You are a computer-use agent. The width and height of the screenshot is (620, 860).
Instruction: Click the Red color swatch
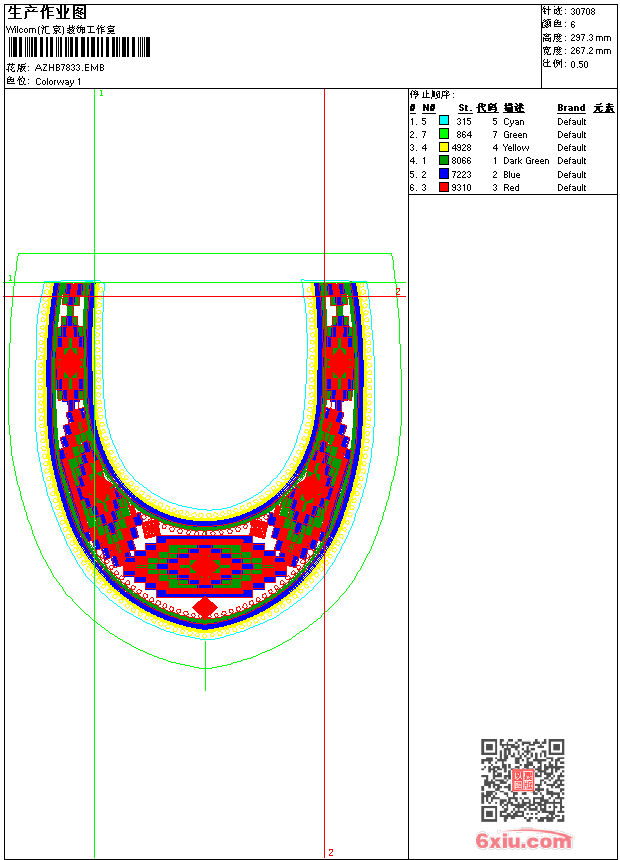(444, 187)
